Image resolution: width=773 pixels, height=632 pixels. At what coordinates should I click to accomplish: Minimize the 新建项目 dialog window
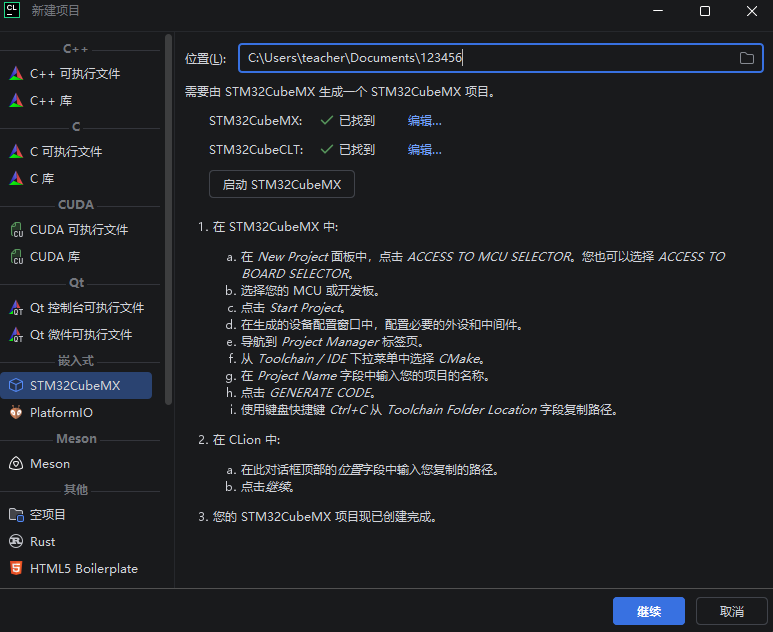(658, 11)
